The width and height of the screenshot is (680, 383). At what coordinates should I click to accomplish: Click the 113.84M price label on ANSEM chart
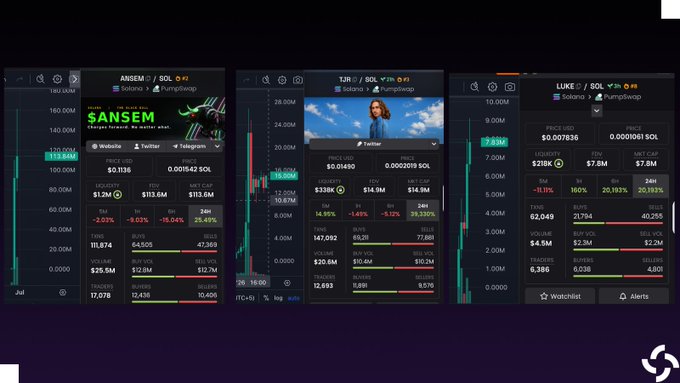[x=62, y=157]
